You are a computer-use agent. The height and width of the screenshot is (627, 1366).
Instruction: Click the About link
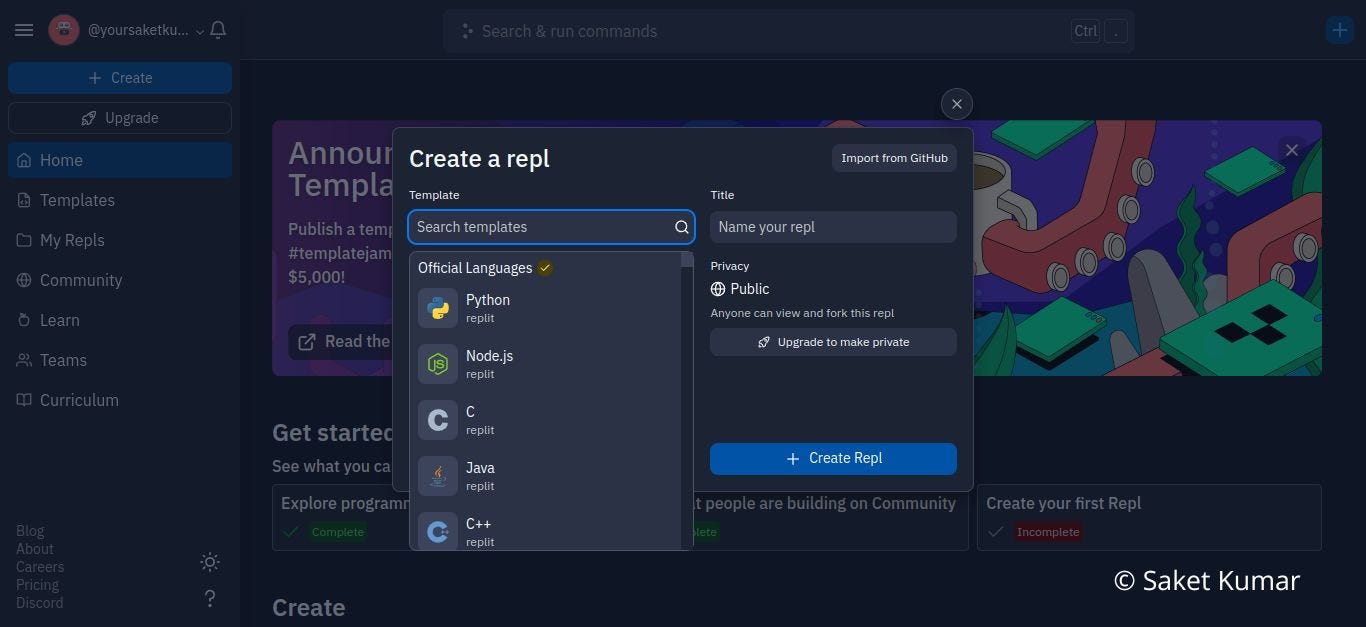pos(35,549)
